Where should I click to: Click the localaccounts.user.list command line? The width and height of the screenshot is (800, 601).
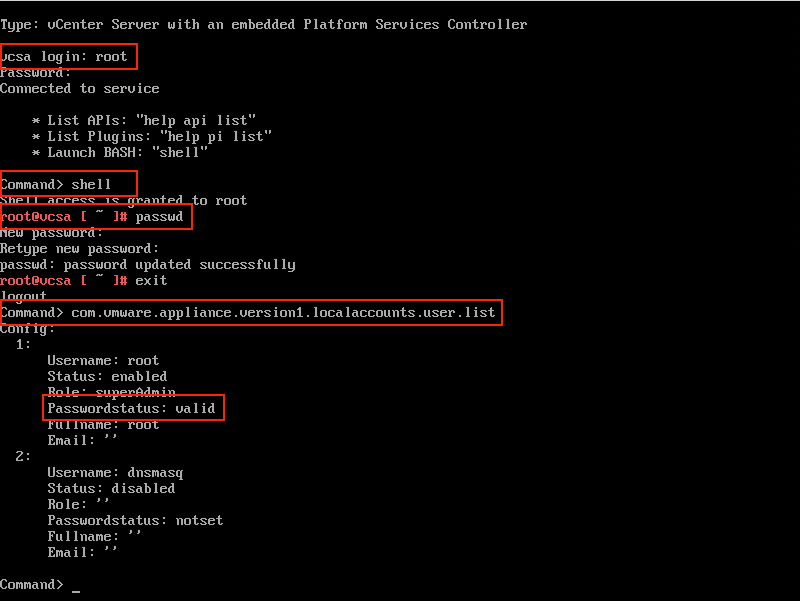coord(247,312)
